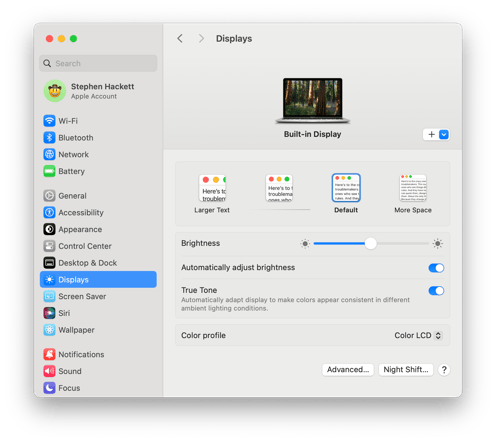
Task: Click the Search input field
Action: pos(98,63)
